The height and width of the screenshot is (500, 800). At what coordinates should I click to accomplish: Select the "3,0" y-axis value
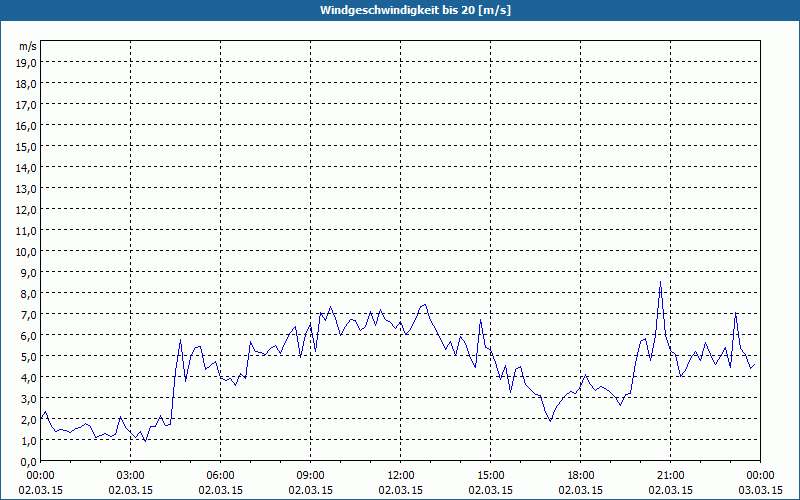[29, 399]
